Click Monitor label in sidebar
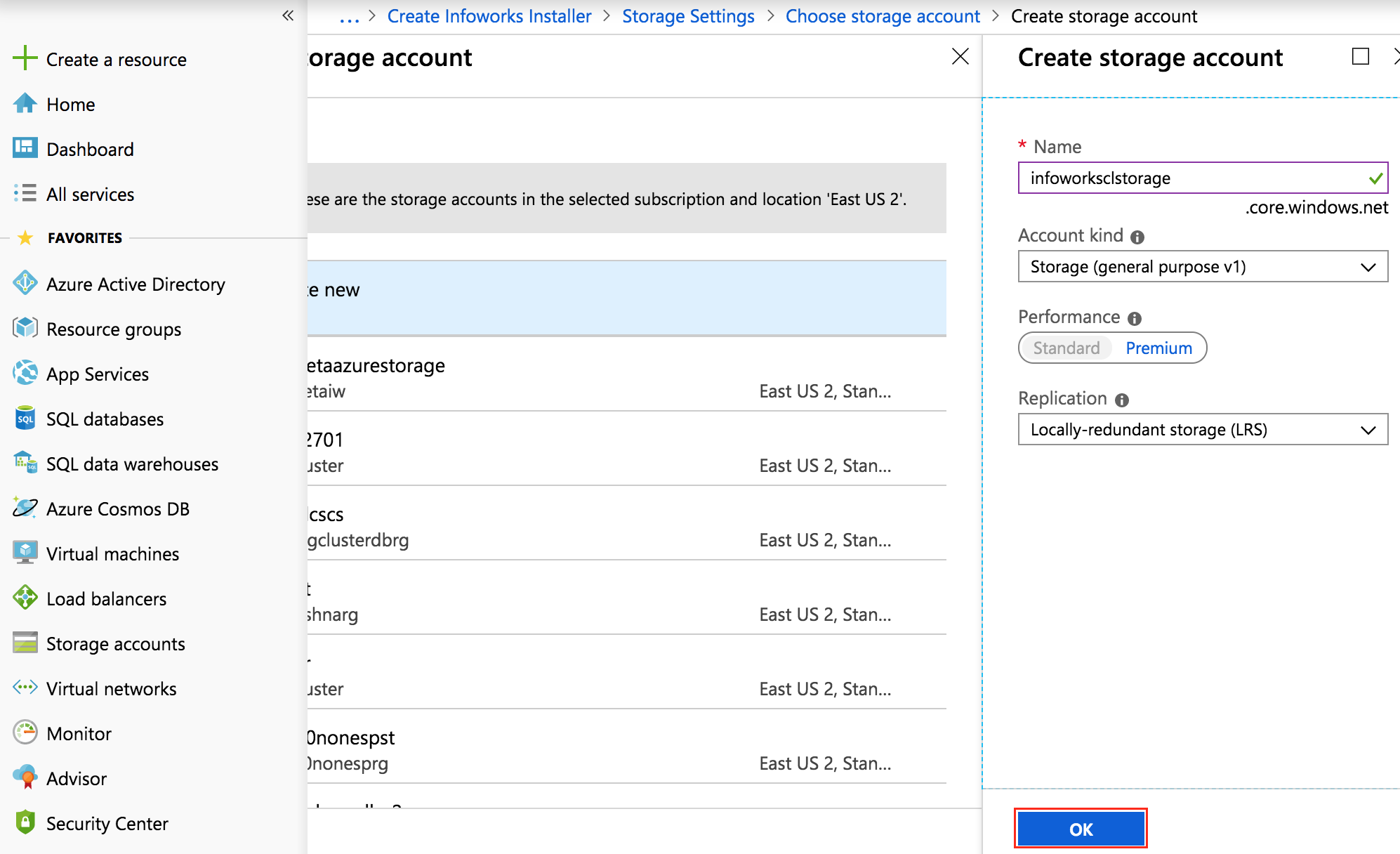 [x=79, y=733]
